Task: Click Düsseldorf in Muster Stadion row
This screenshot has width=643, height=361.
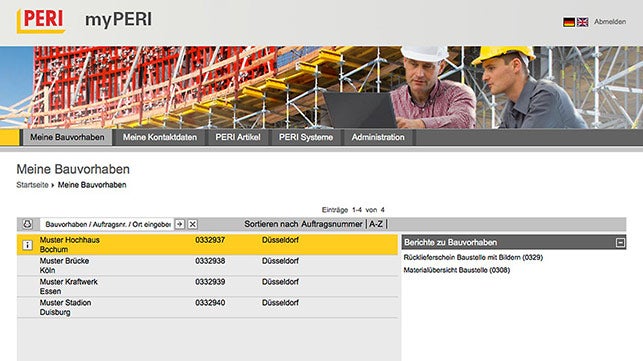Action: [x=280, y=303]
